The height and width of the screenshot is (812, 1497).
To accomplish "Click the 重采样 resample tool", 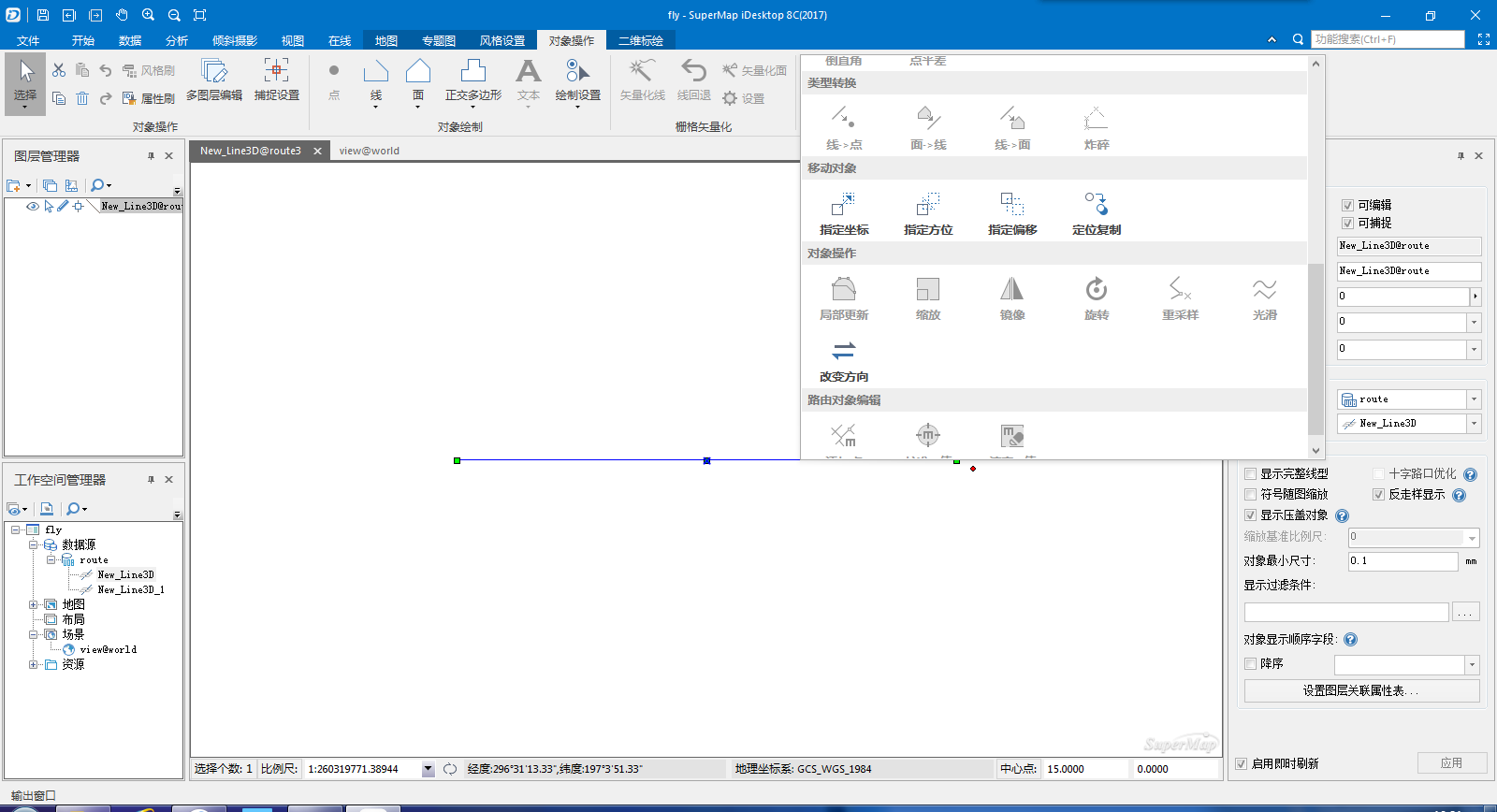I will [1181, 298].
